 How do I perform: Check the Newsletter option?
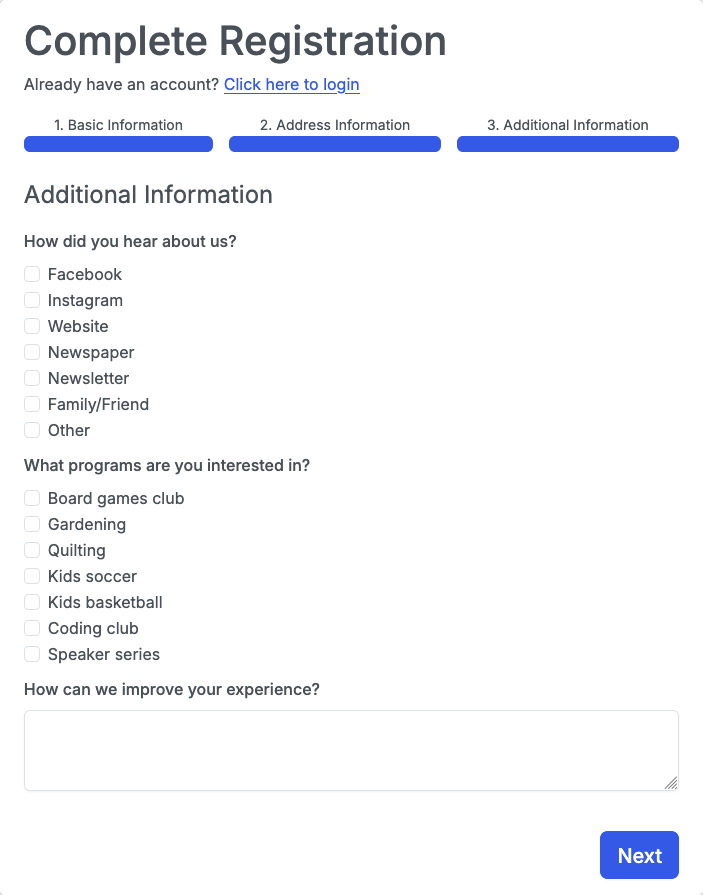click(x=32, y=378)
